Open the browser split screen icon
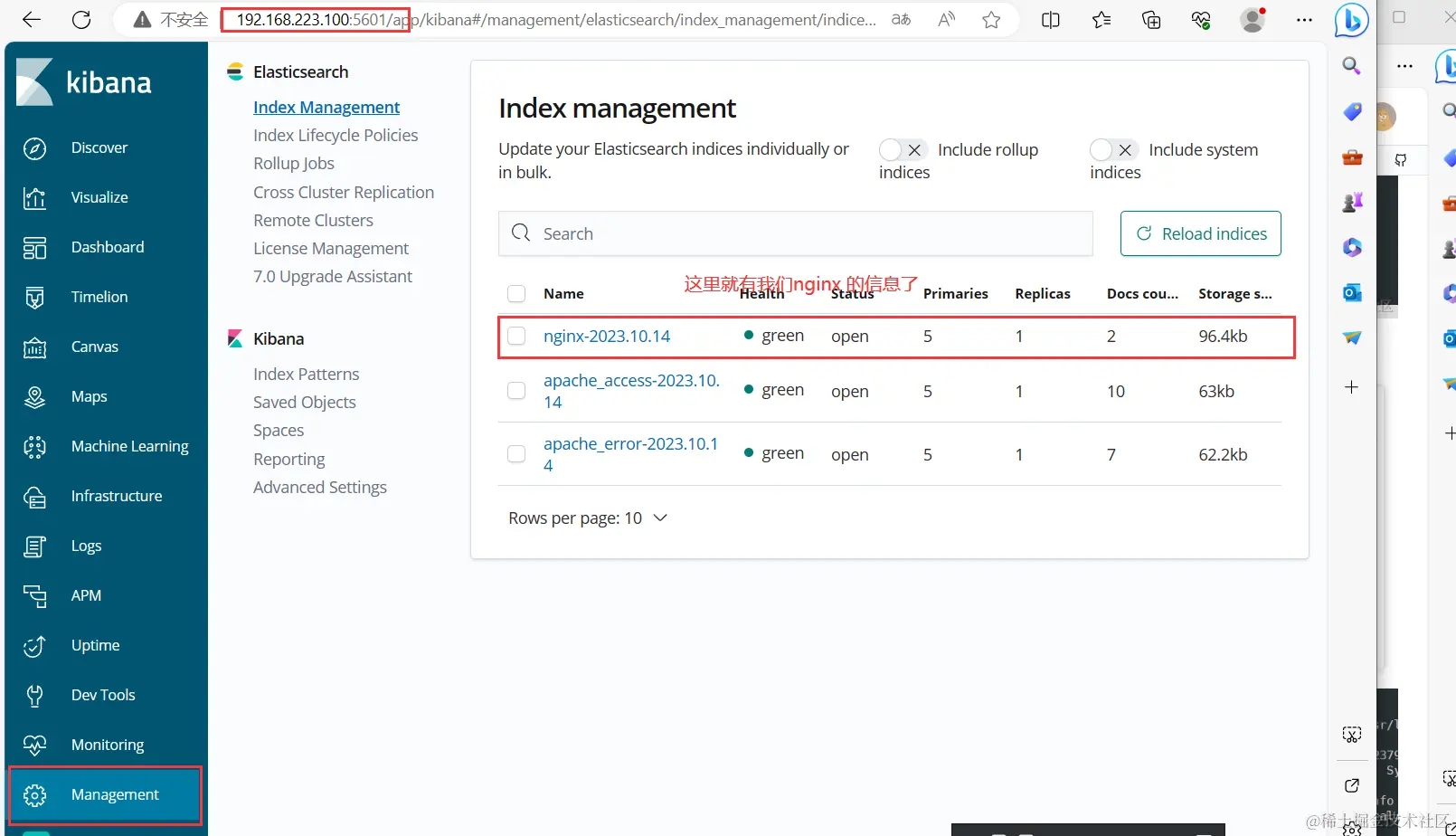 pyautogui.click(x=1051, y=19)
